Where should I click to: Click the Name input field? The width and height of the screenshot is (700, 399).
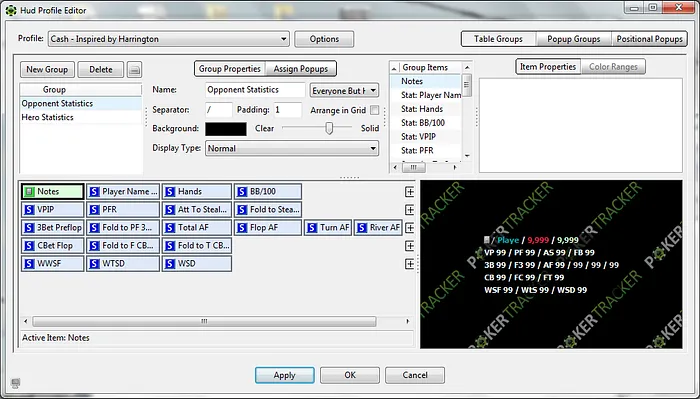click(x=255, y=90)
